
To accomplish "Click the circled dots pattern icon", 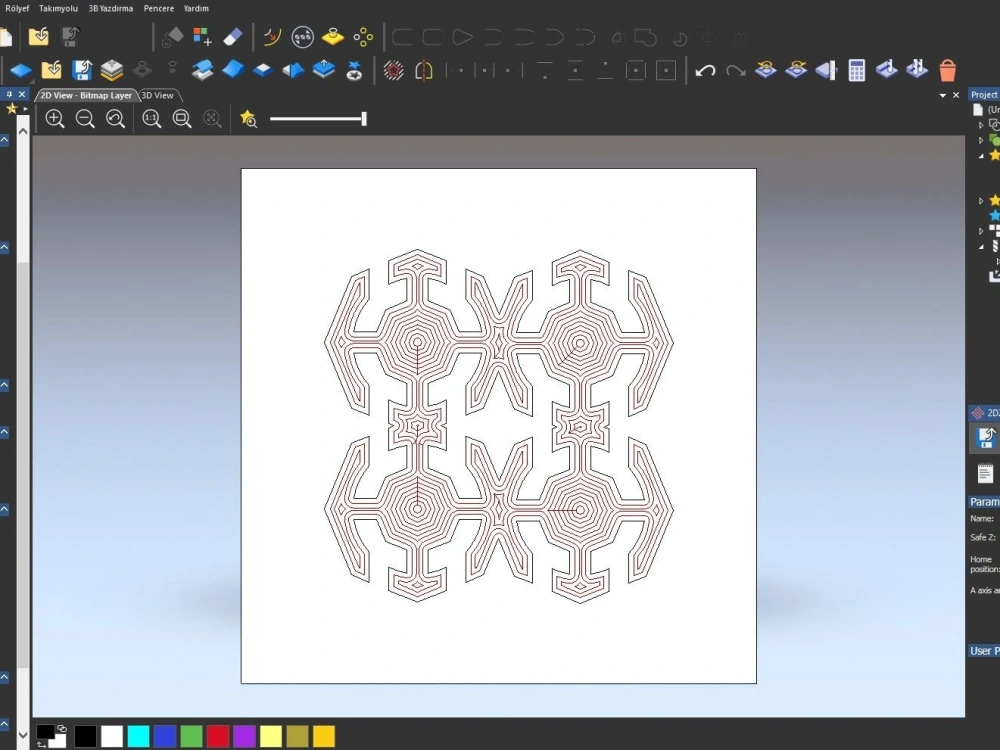I will pos(302,37).
